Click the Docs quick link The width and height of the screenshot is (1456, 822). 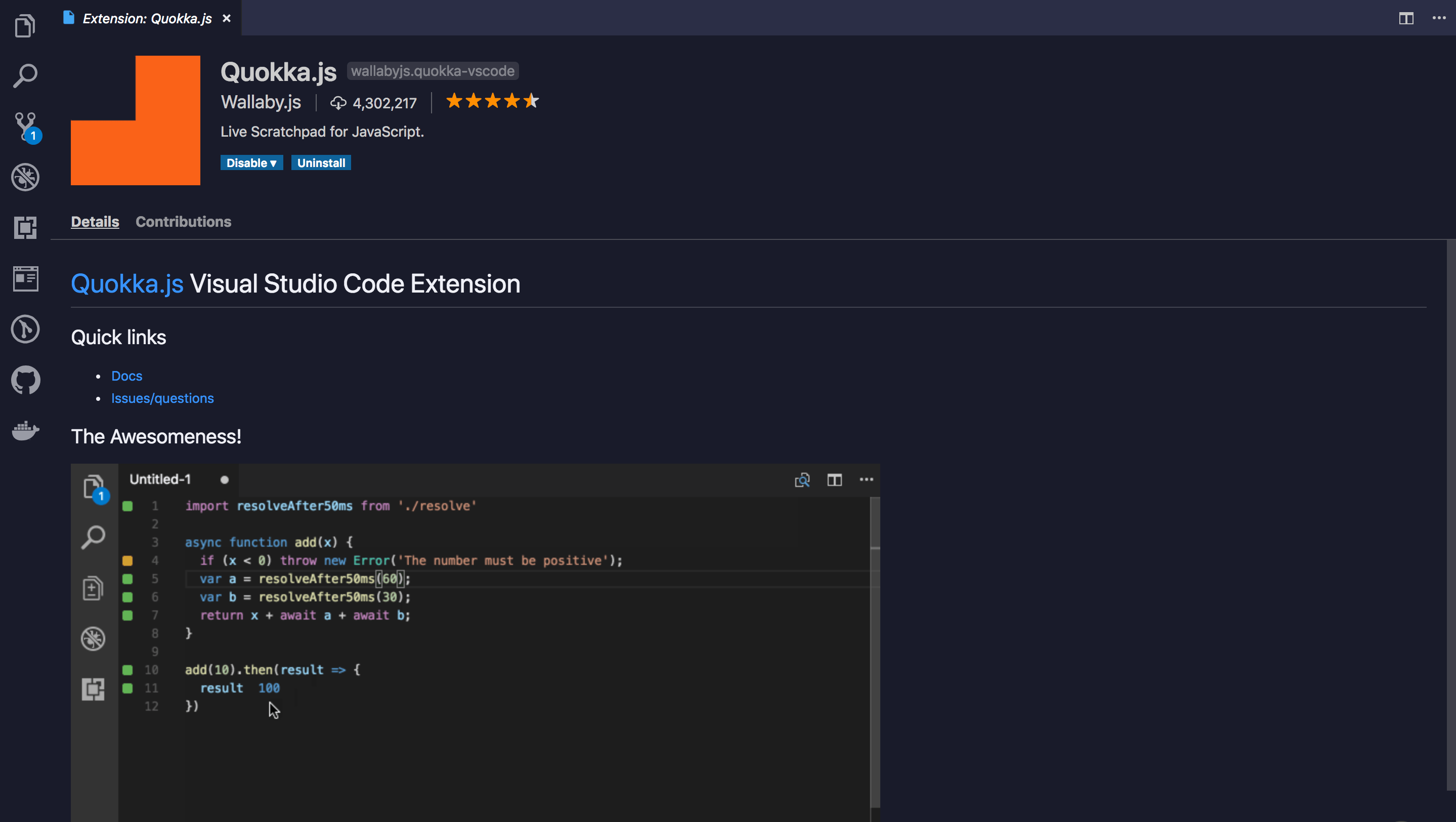point(126,376)
